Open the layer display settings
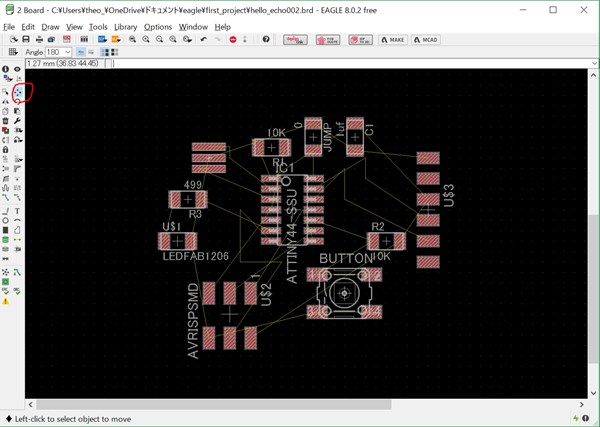600x427 pixels. (x=7, y=78)
